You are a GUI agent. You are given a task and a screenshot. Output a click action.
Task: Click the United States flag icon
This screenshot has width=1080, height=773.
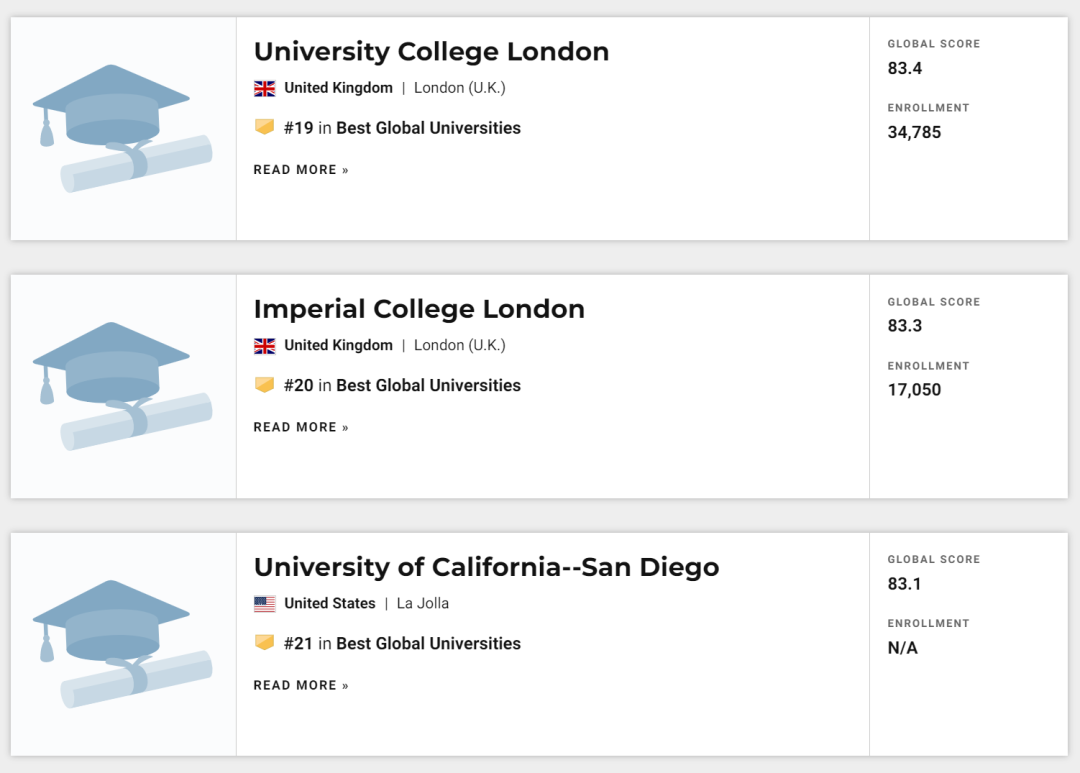point(264,604)
